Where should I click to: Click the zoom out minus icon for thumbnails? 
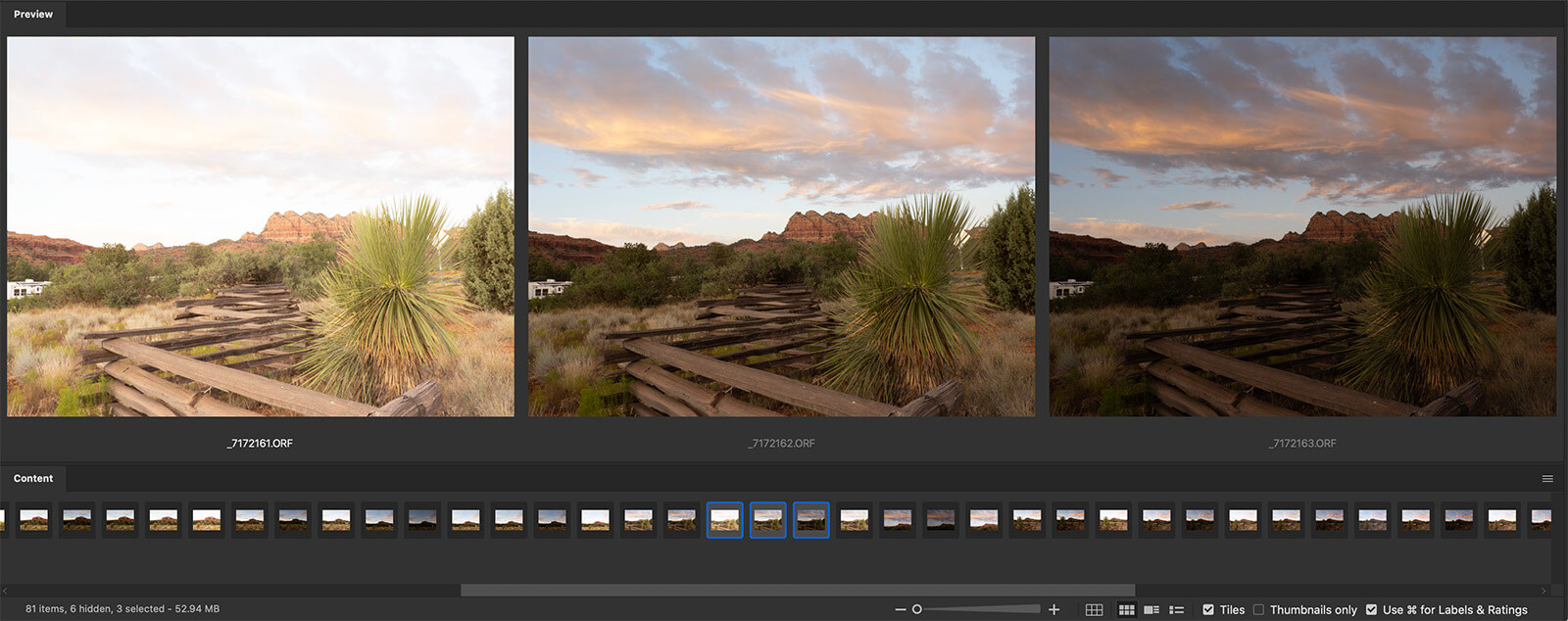901,609
